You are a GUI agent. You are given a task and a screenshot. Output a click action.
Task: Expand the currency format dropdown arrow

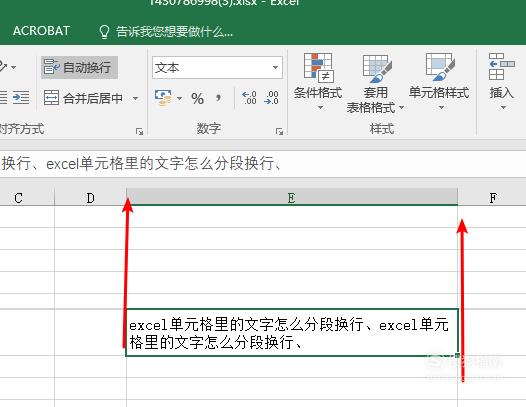coord(179,98)
